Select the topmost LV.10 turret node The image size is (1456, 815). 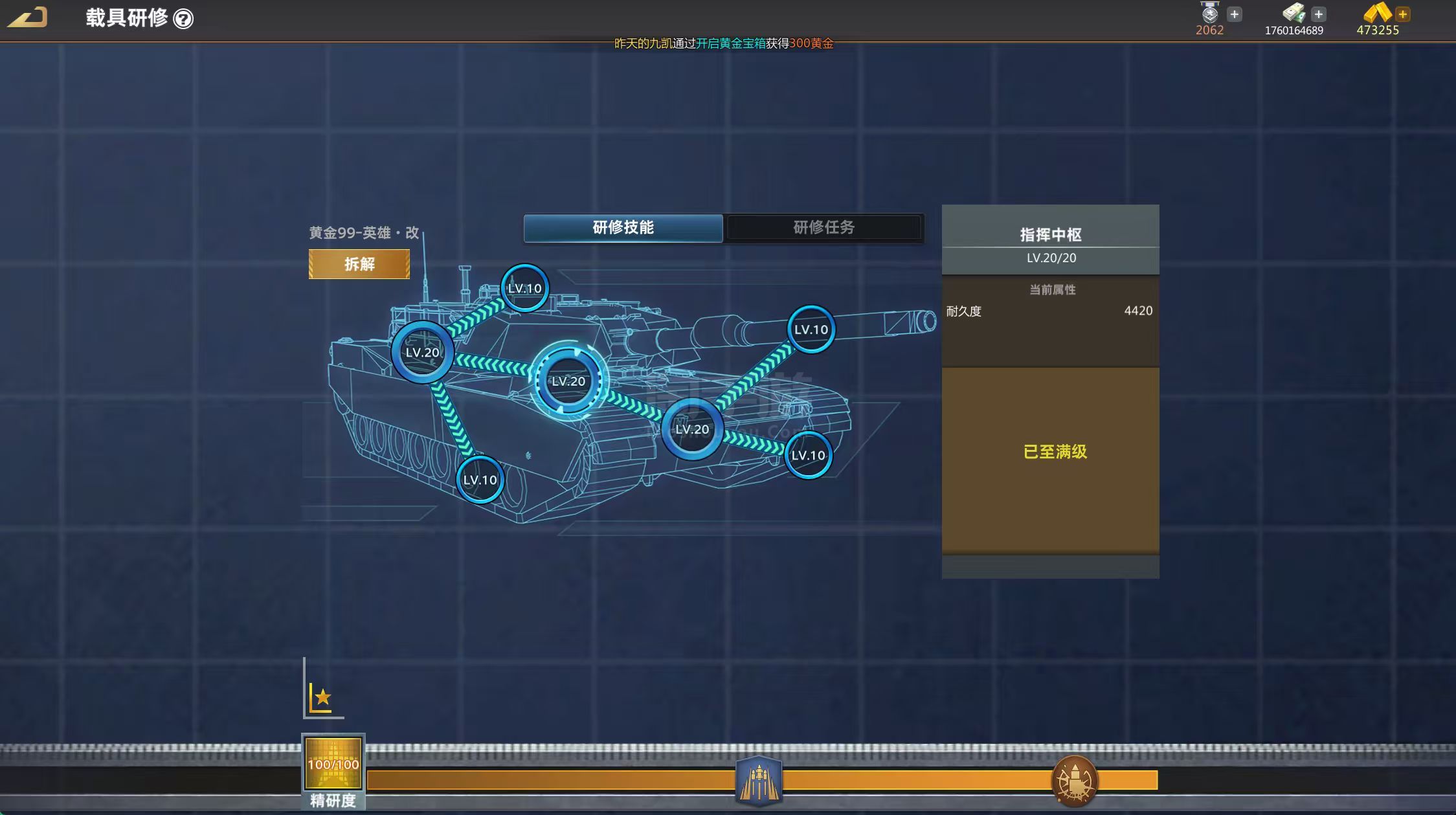point(524,289)
